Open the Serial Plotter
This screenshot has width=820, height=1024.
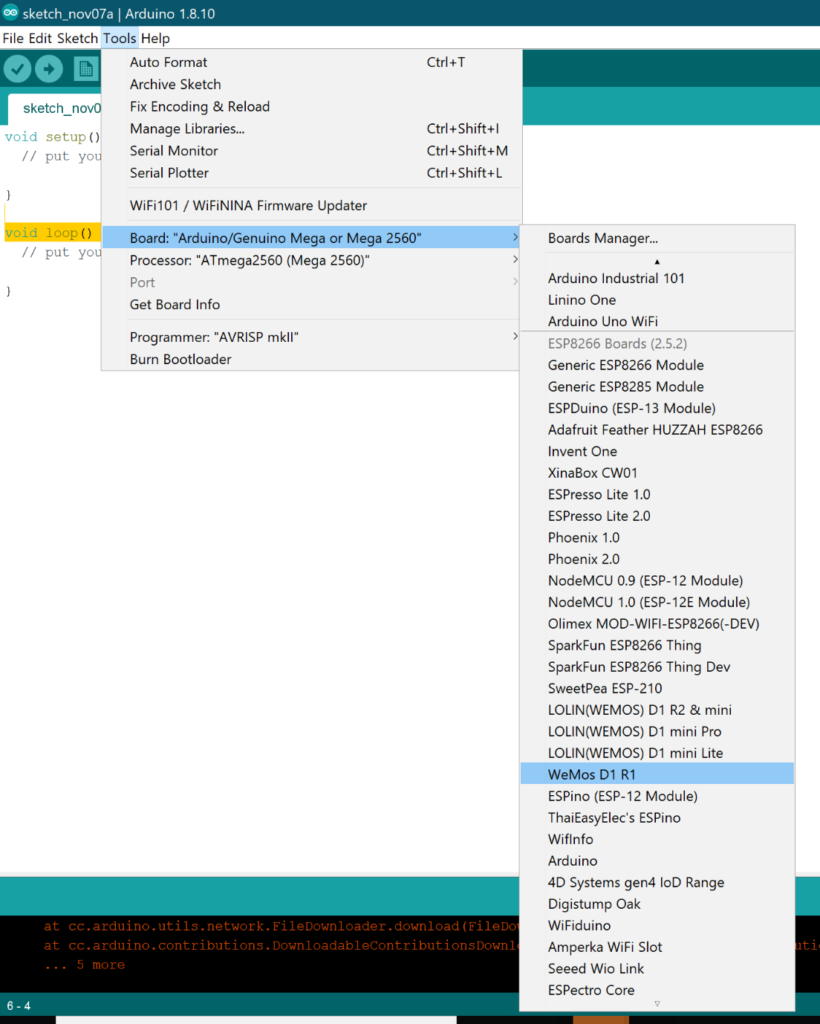pos(312,173)
